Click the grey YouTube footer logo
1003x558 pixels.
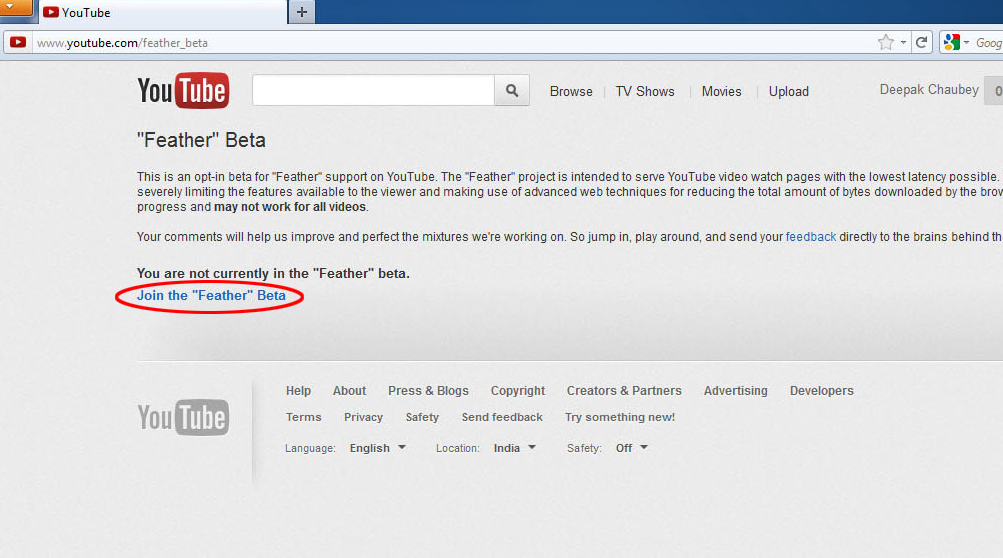point(183,417)
